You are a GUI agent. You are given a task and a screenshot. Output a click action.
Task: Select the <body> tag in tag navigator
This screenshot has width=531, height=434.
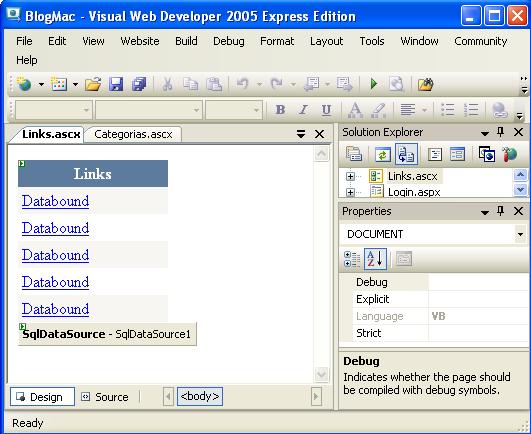[200, 396]
